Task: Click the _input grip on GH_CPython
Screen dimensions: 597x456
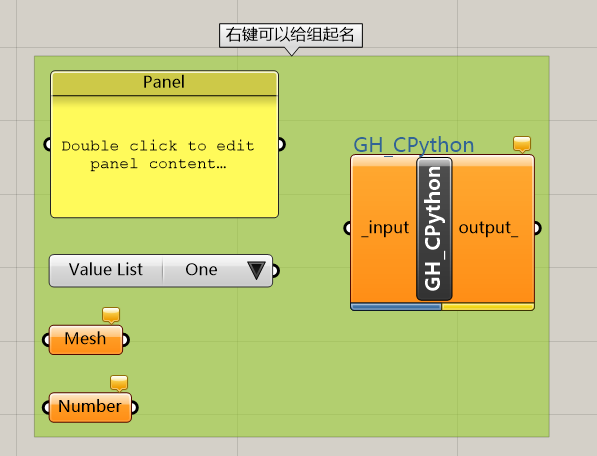Action: (x=348, y=228)
